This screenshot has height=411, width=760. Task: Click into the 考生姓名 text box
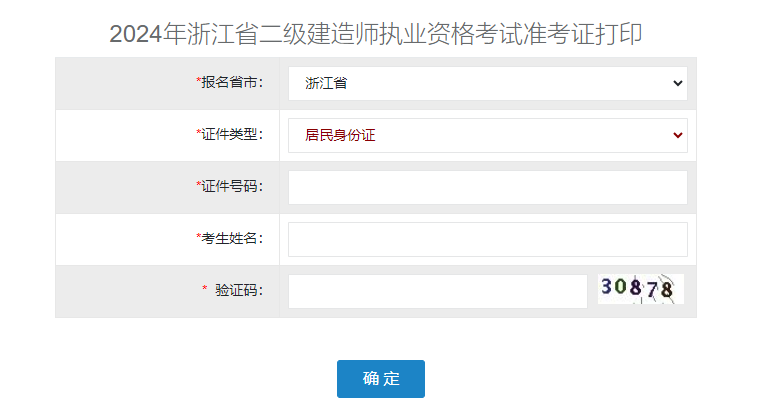click(x=487, y=239)
